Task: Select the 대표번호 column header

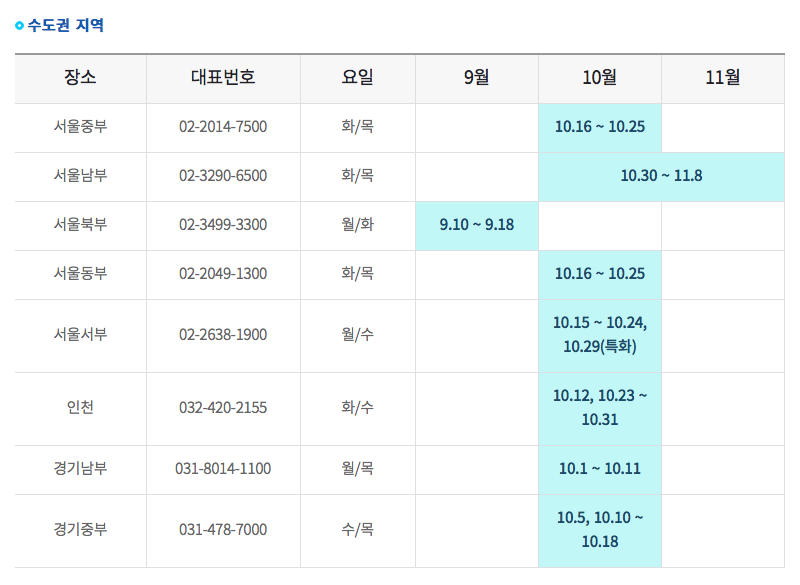Action: (223, 78)
